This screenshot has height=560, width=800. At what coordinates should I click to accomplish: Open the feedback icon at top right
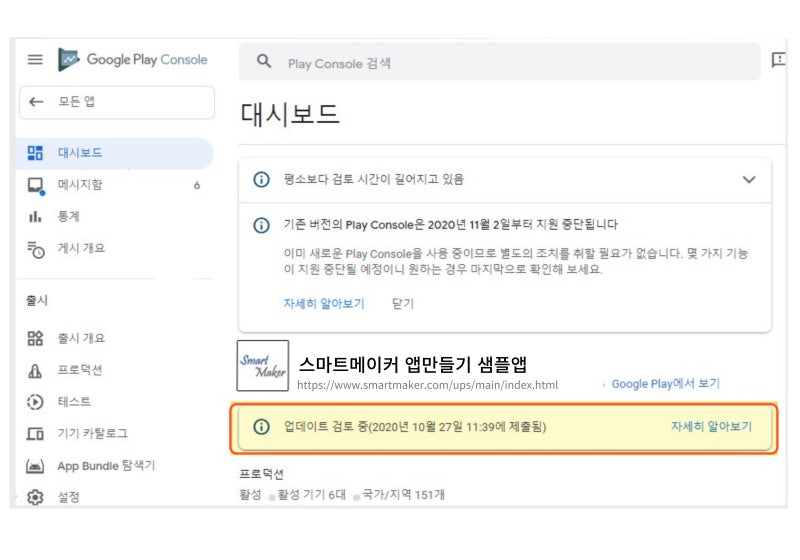[779, 60]
